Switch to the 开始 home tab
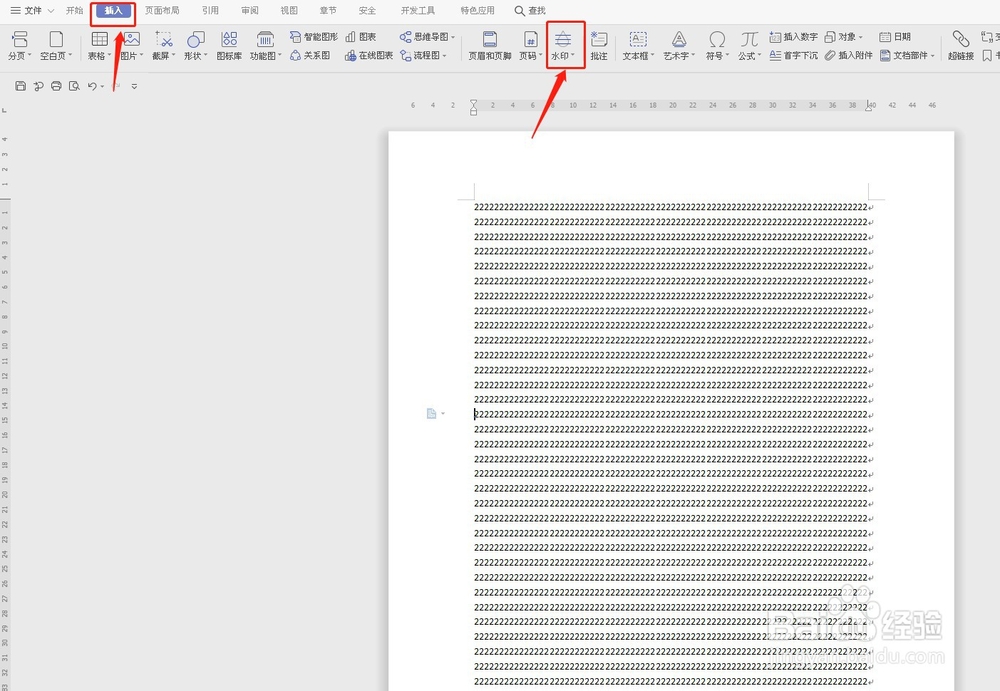Screen dimensions: 1000x691 [75, 11]
